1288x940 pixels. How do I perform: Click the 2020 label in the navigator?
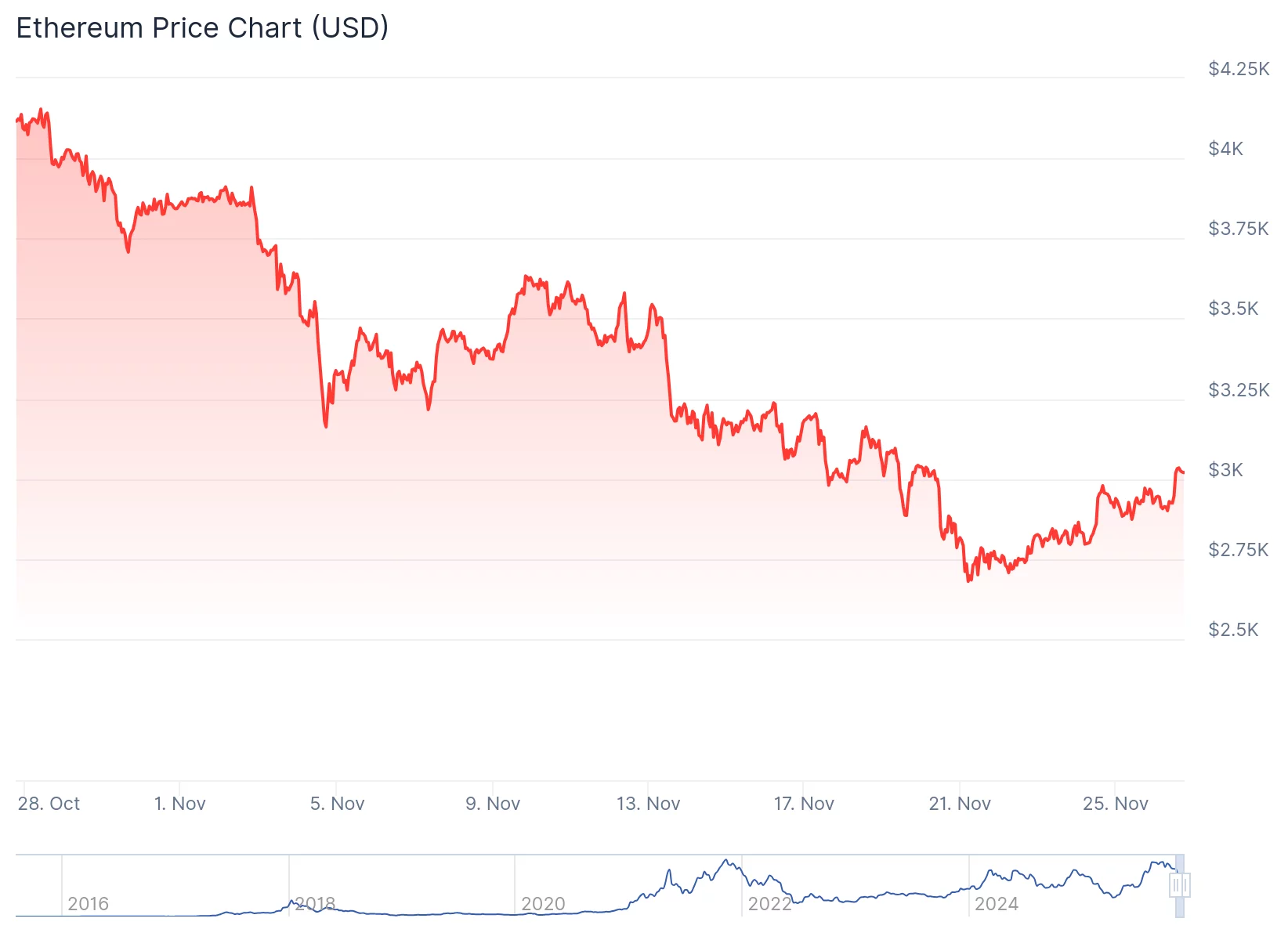(543, 904)
